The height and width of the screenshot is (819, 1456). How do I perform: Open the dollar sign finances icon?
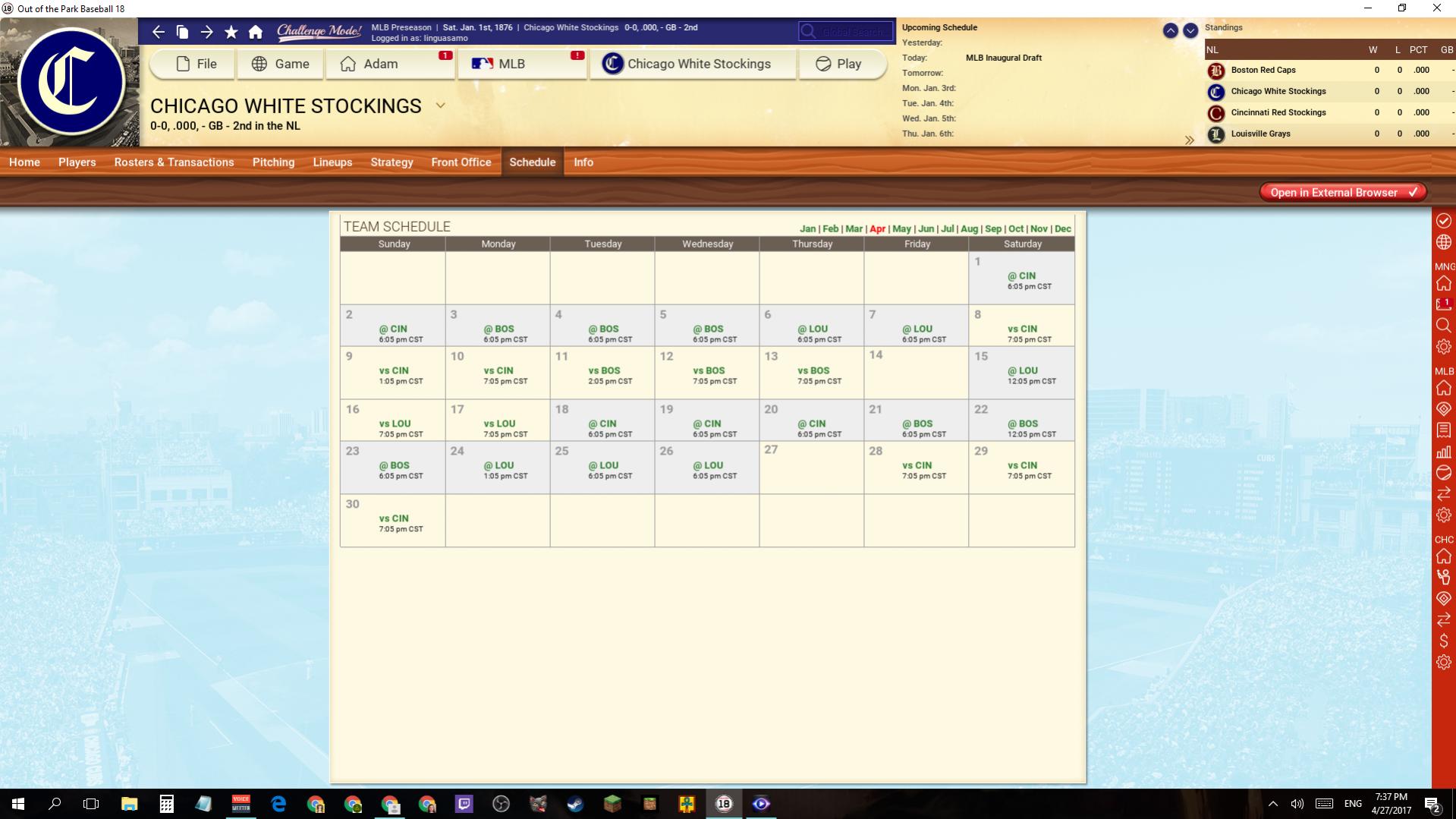pos(1443,641)
